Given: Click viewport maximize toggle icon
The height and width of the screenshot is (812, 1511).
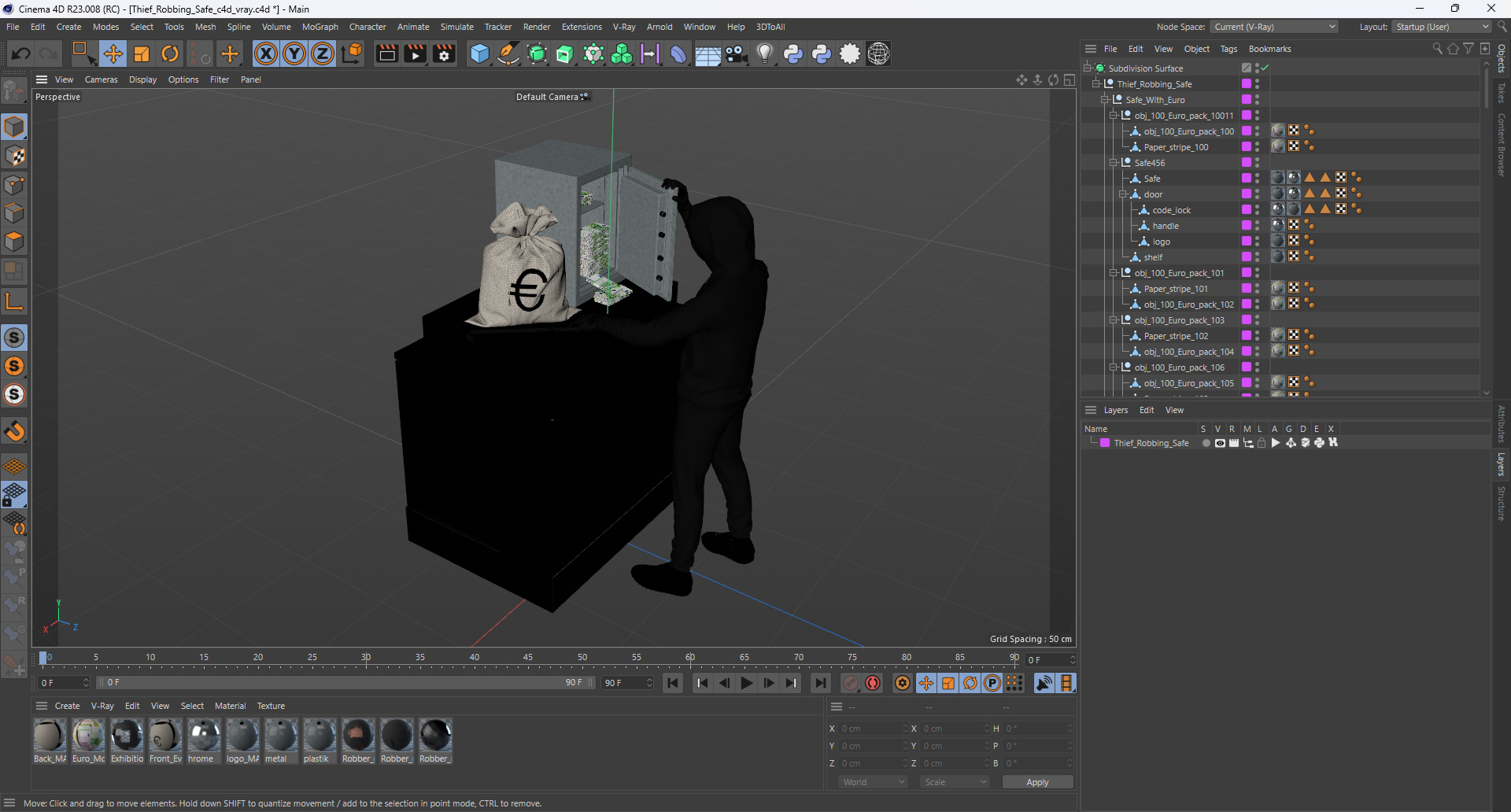Looking at the screenshot, I should (1070, 79).
